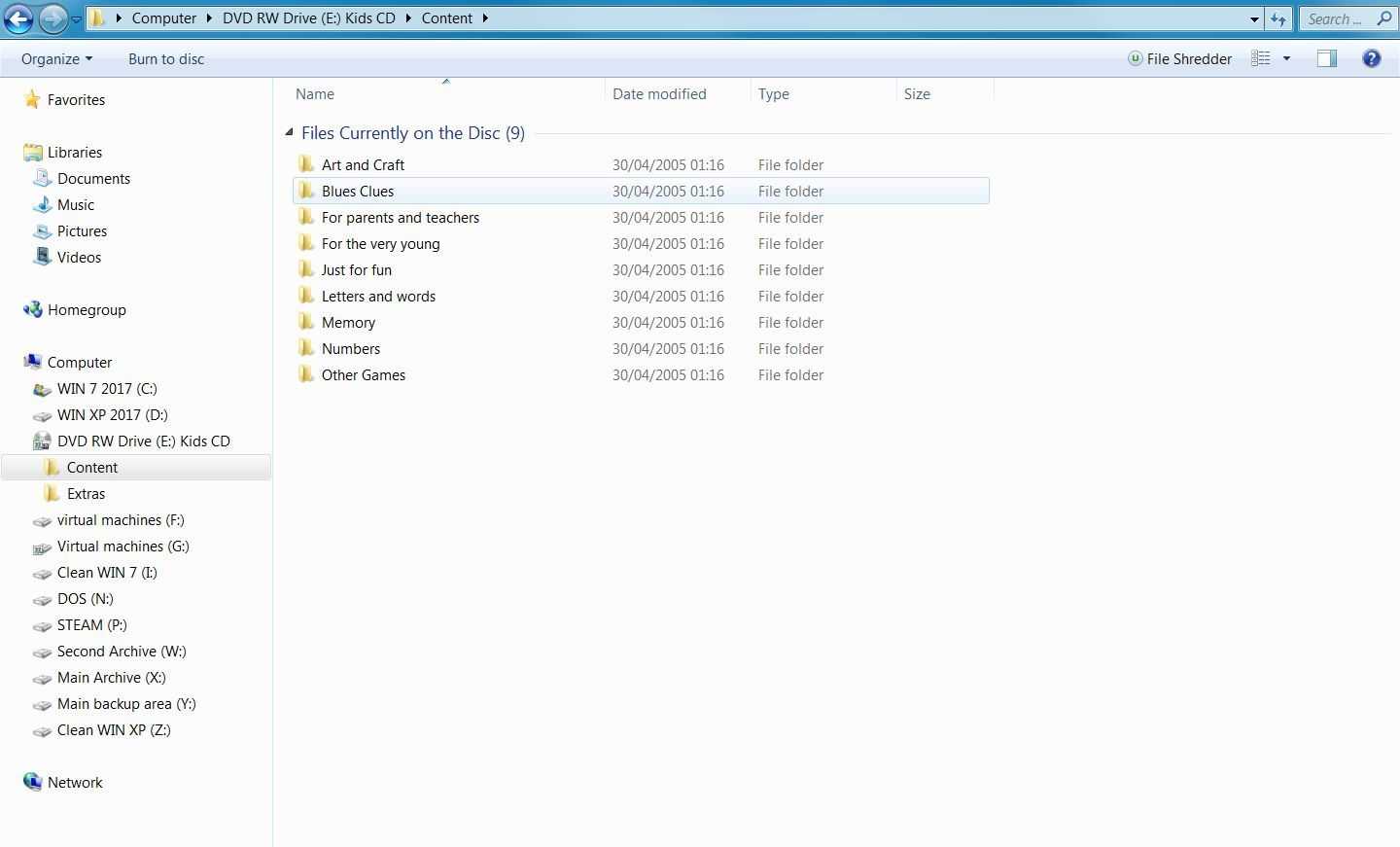Open the Help question mark icon
Image resolution: width=1400 pixels, height=847 pixels.
1371,58
